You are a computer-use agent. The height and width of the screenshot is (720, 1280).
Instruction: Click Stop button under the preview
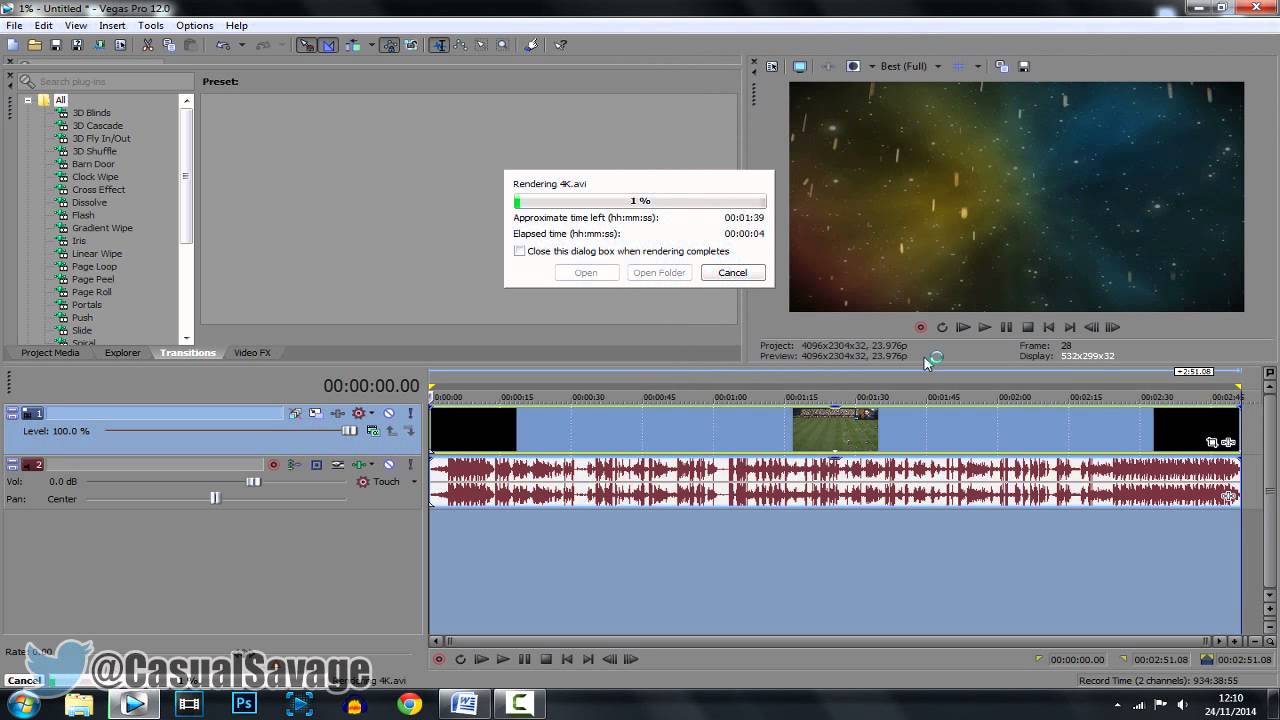pos(1027,327)
